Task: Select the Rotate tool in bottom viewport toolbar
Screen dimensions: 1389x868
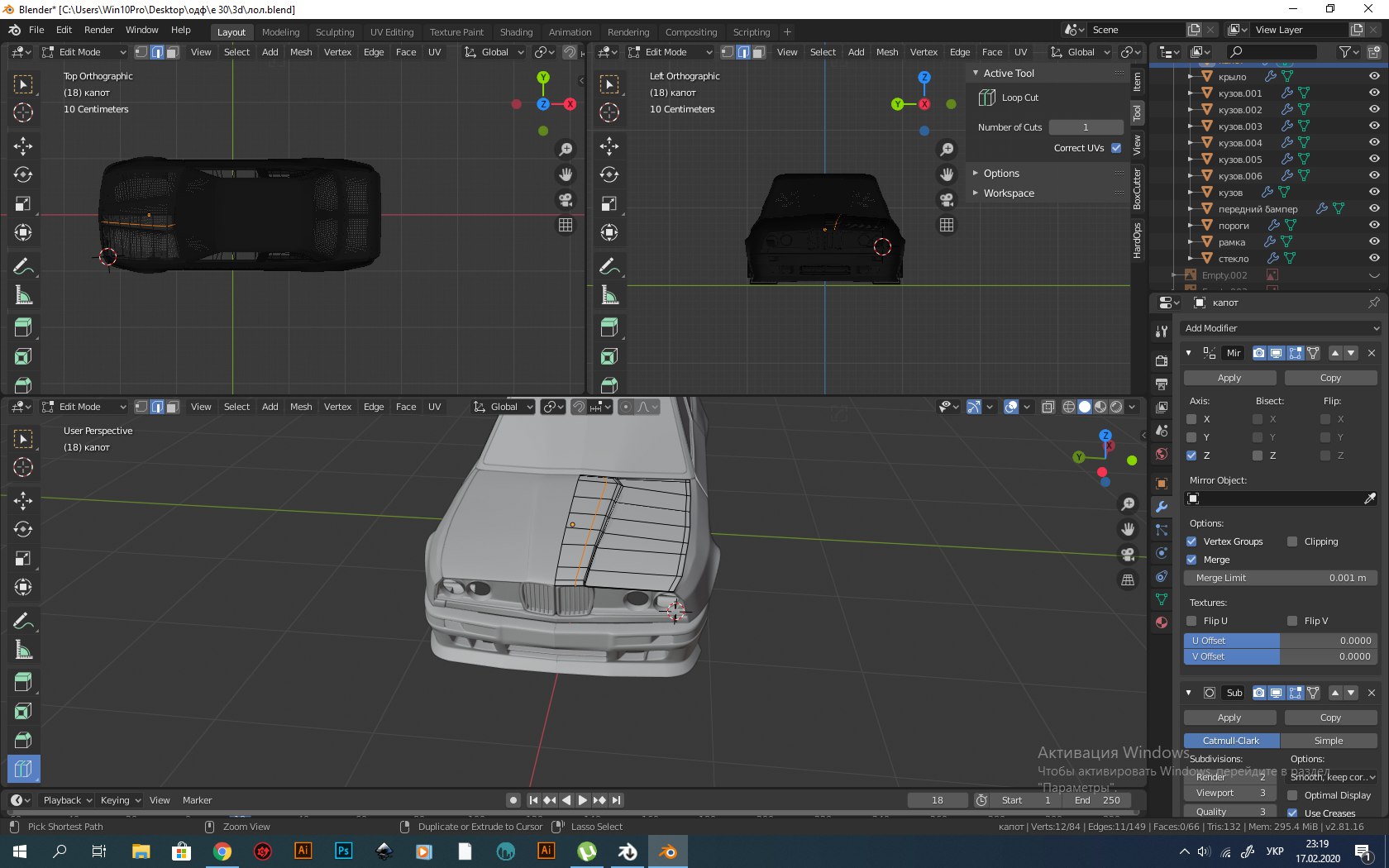Action: [x=23, y=529]
